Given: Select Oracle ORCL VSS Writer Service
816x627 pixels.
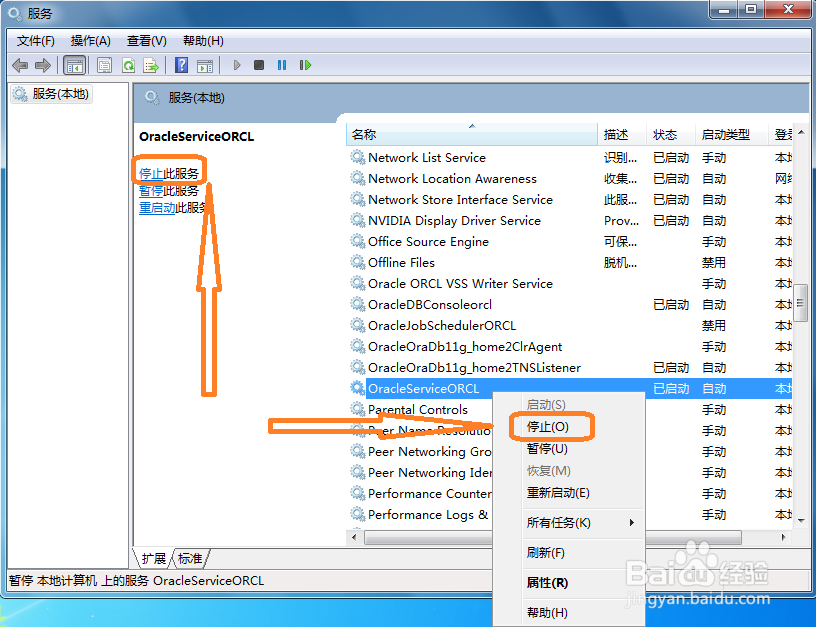Looking at the screenshot, I should tap(570, 283).
